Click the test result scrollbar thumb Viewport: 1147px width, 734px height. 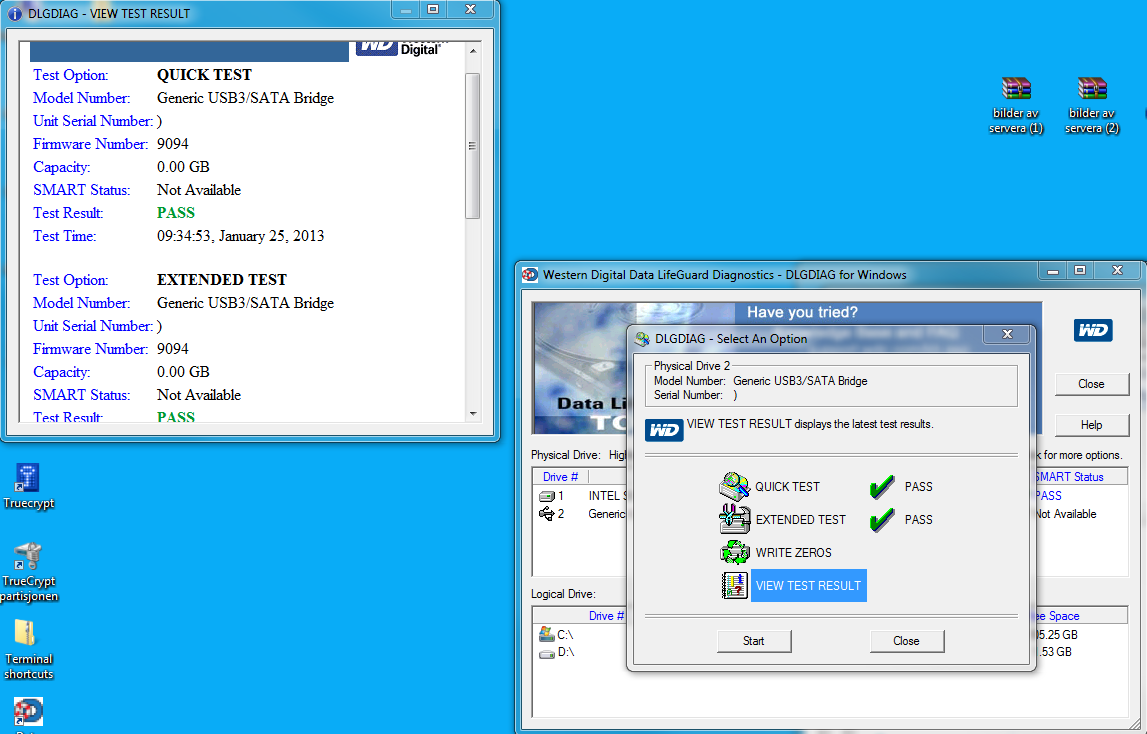[473, 146]
